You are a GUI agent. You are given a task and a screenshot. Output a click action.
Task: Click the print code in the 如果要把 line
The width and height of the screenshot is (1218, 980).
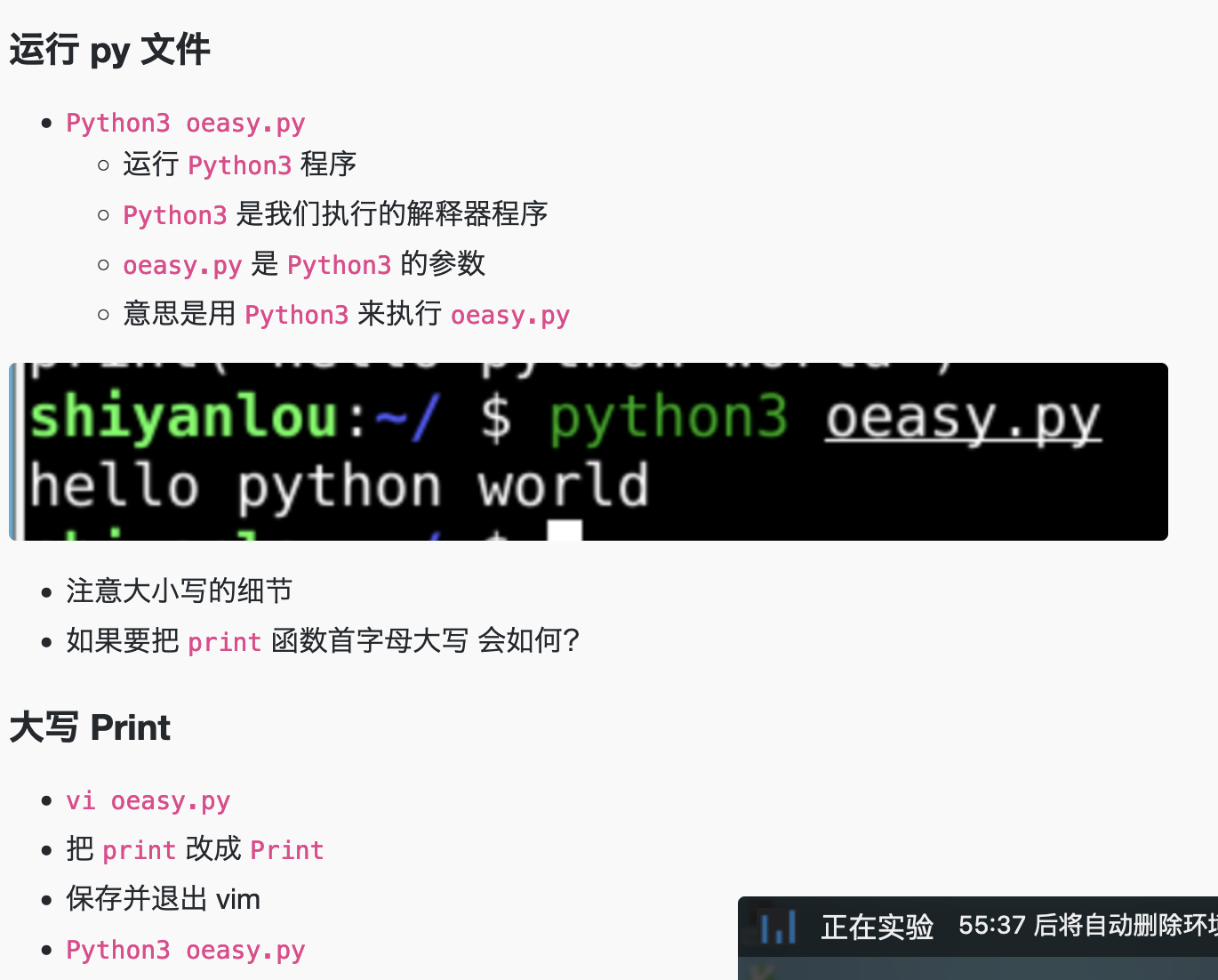(224, 642)
